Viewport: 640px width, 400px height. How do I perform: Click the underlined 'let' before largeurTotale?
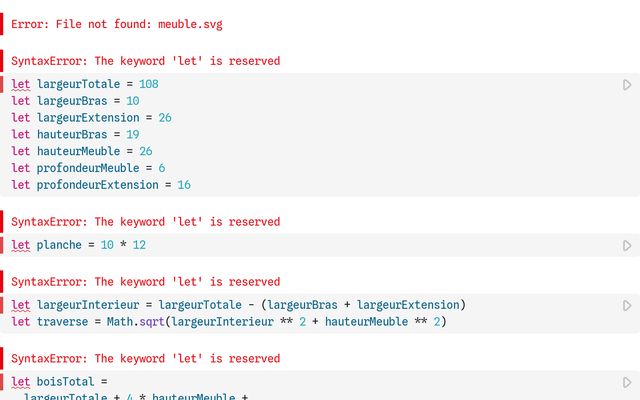click(x=20, y=84)
